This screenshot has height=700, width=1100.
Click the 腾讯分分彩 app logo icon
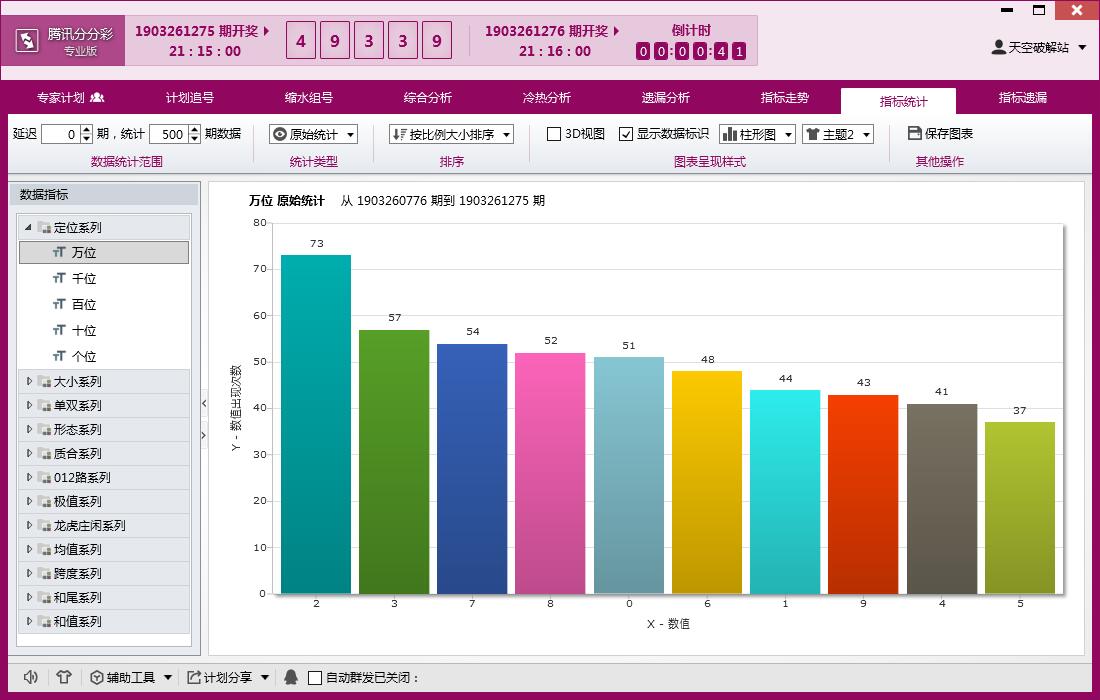pos(27,41)
